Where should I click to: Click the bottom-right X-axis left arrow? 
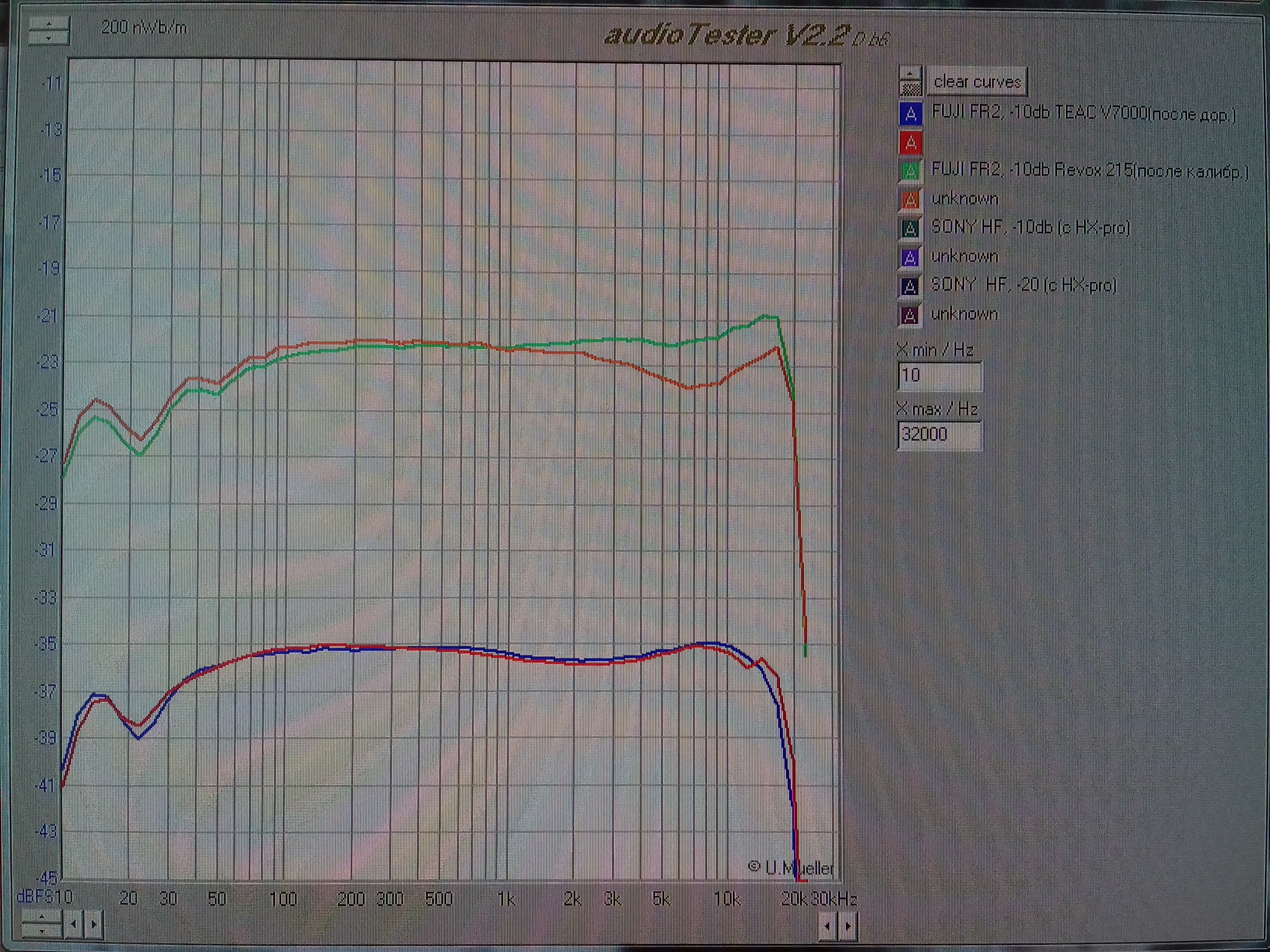point(827,927)
